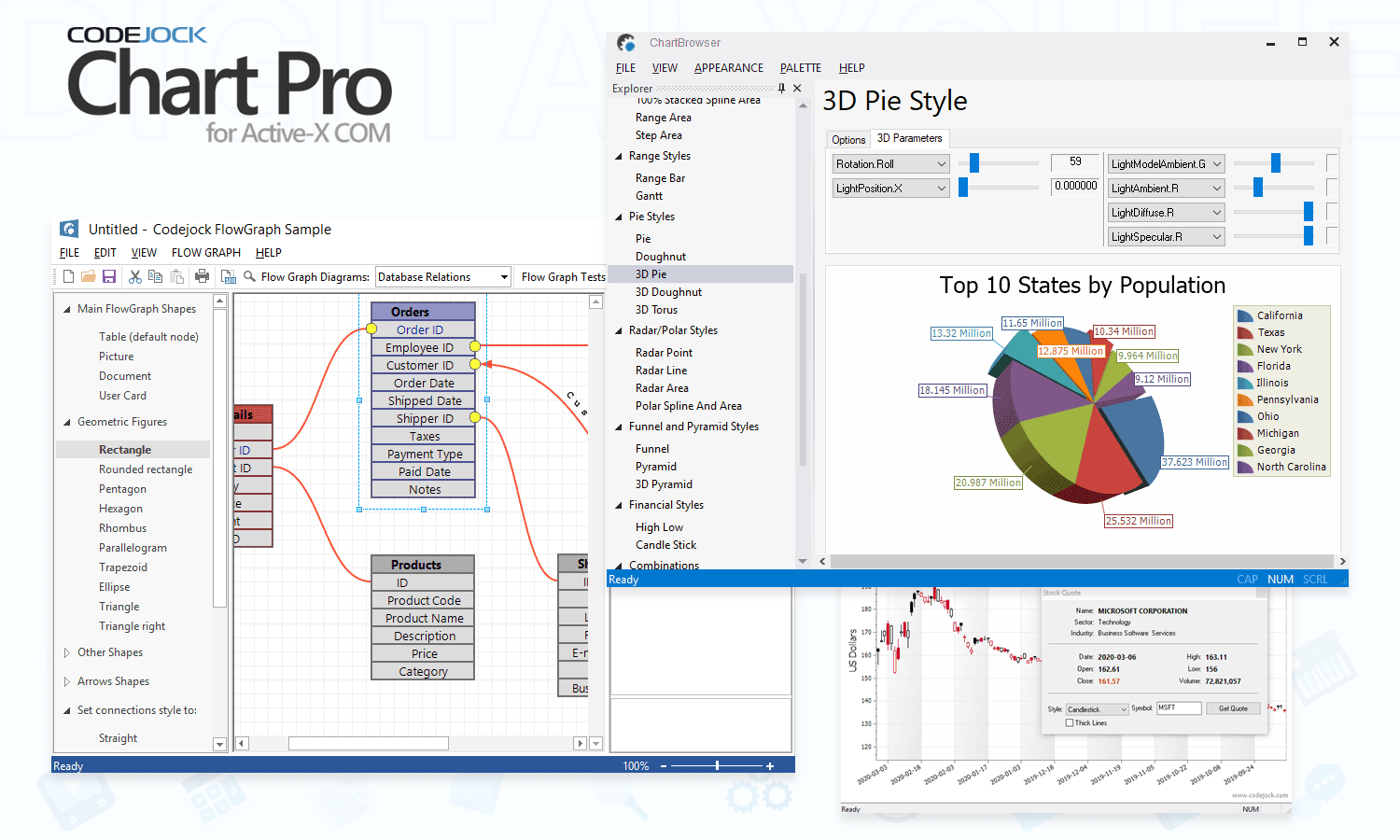
Task: Click the chart area horizontal scrollbar in ChartBrowser
Action: pyautogui.click(x=1083, y=562)
